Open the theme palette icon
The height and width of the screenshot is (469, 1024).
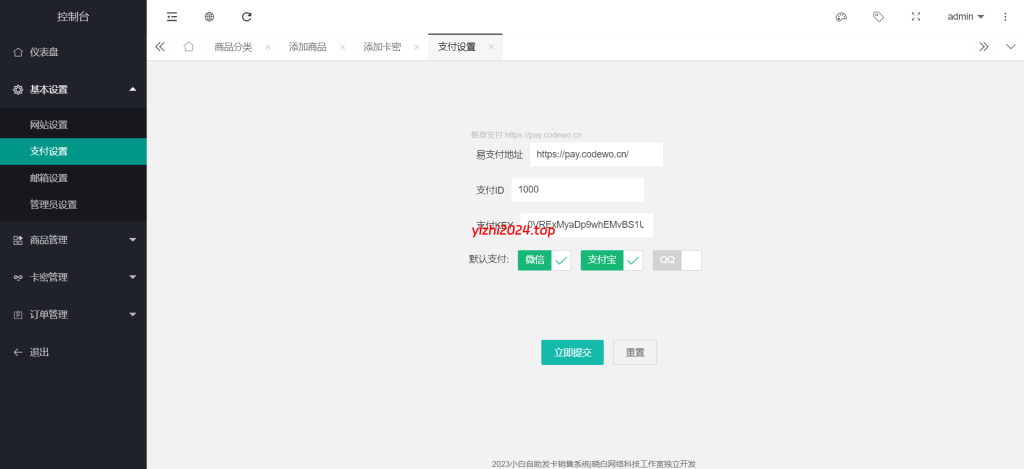point(841,17)
